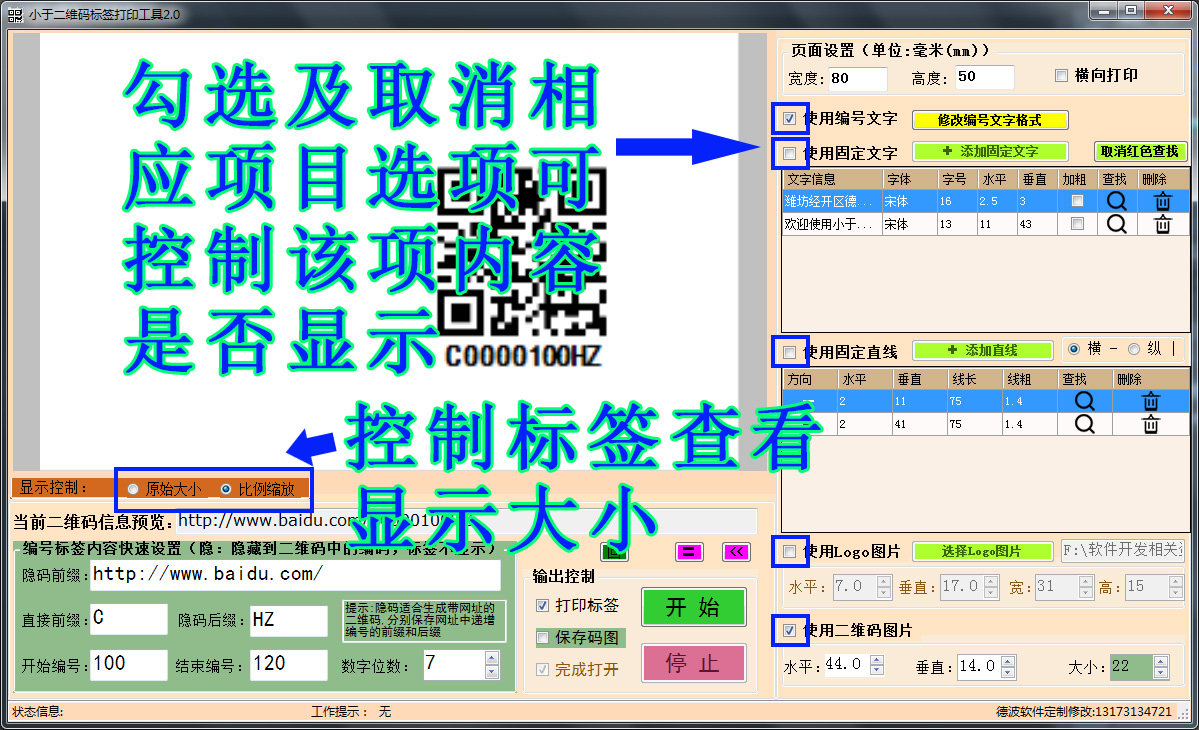Click the QR code 大小 value field
This screenshot has width=1199, height=730.
[x=1131, y=667]
